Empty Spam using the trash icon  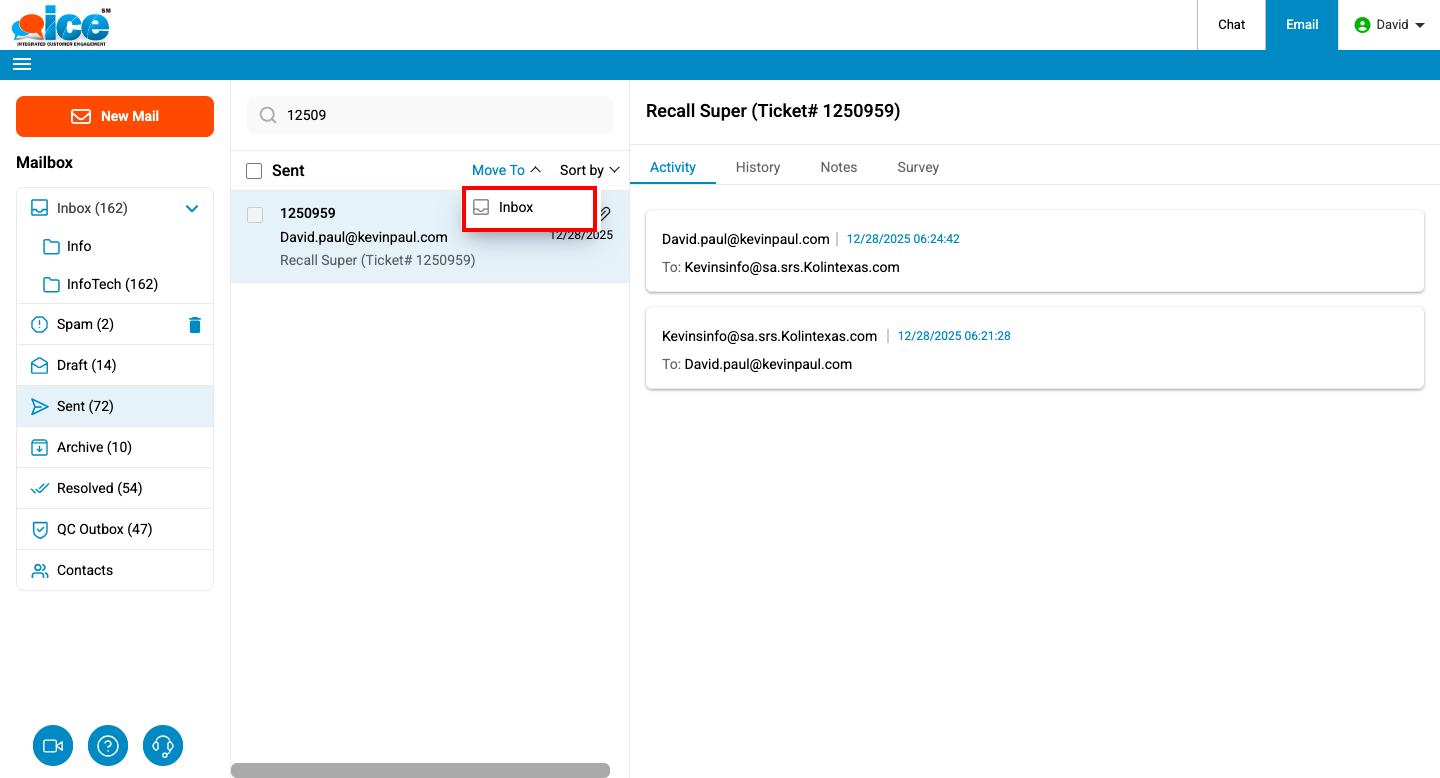[x=195, y=325]
